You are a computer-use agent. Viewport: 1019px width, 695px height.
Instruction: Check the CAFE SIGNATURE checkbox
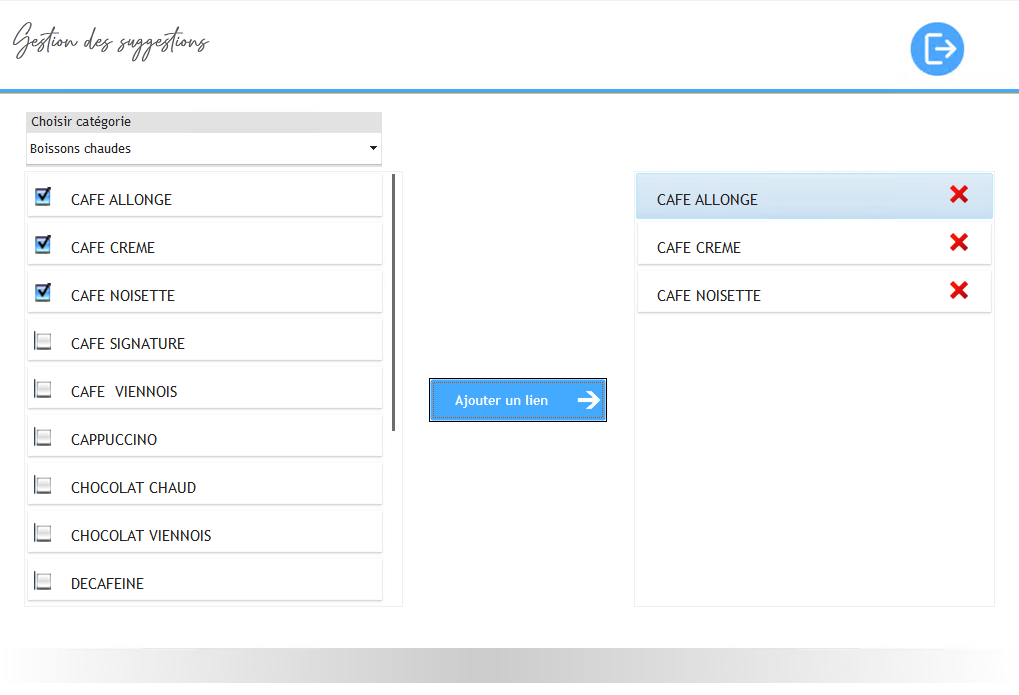[43, 341]
